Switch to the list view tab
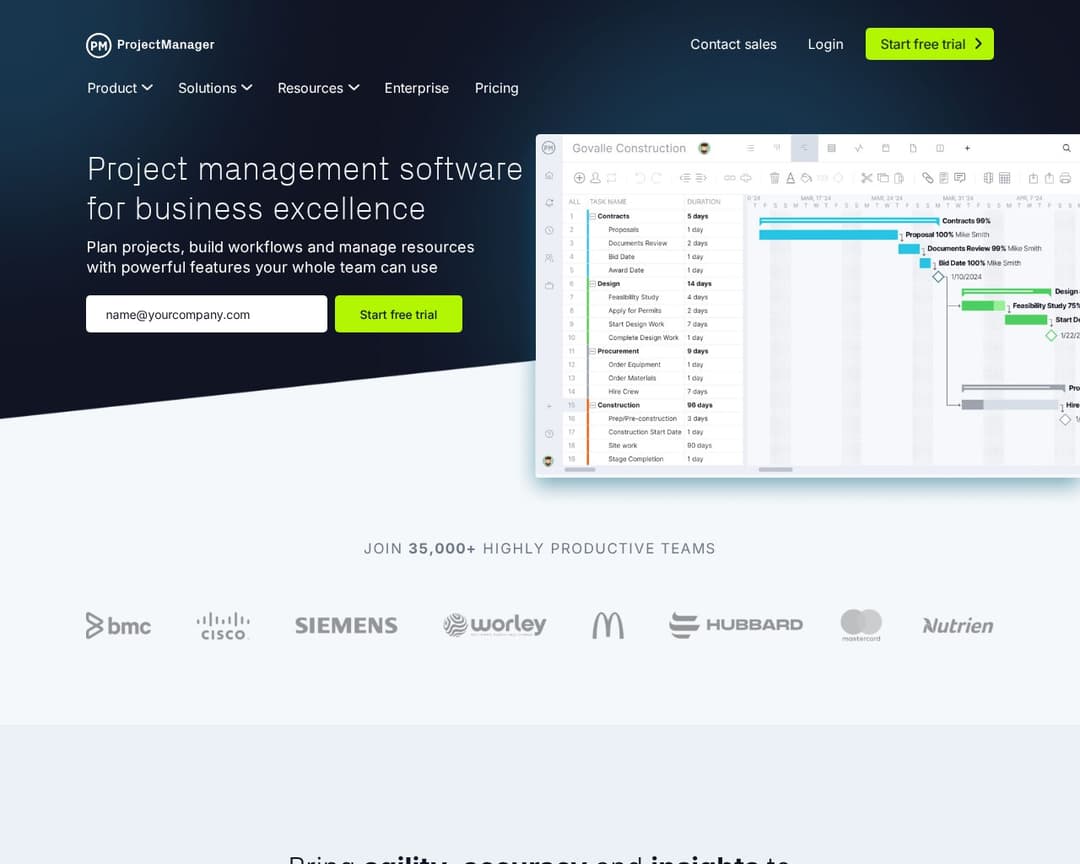The height and width of the screenshot is (864, 1080). click(751, 148)
